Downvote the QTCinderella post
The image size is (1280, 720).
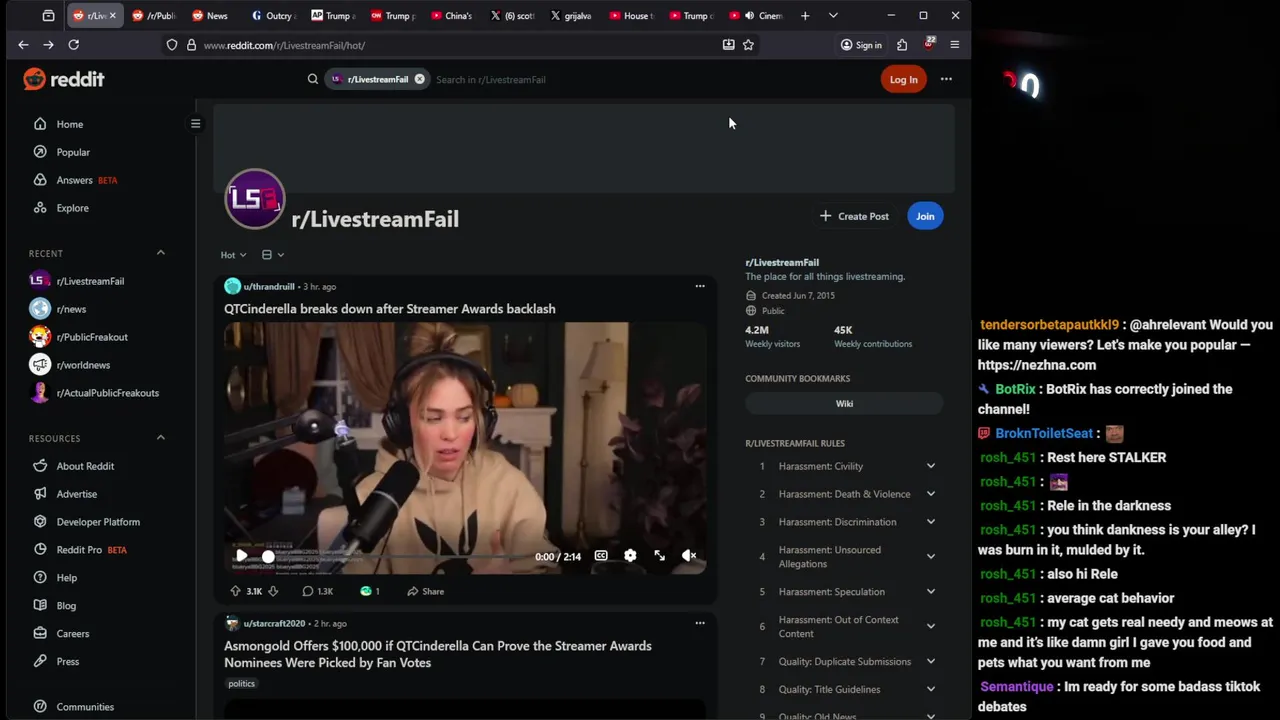pyautogui.click(x=272, y=591)
